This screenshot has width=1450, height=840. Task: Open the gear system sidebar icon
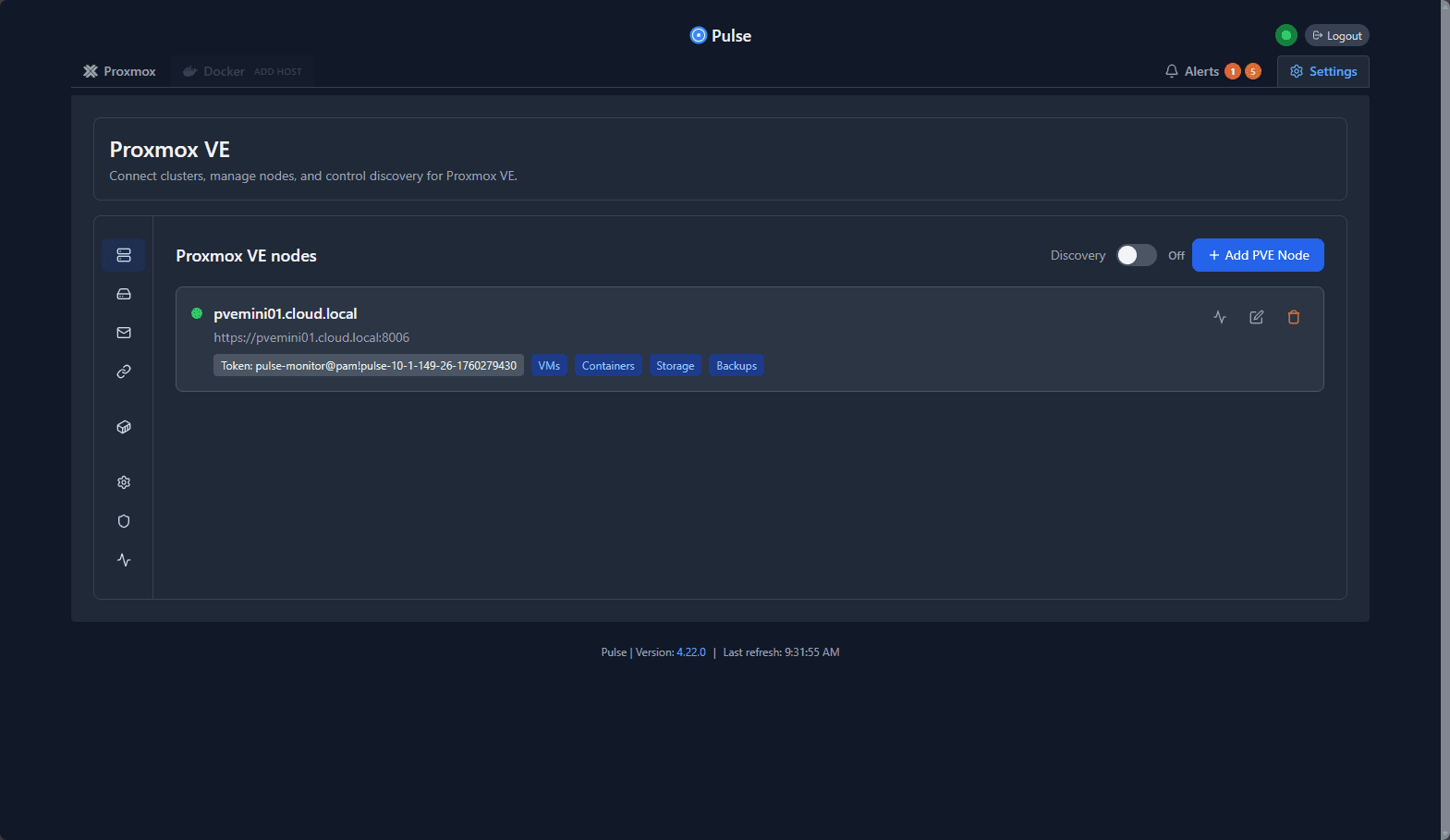click(124, 482)
